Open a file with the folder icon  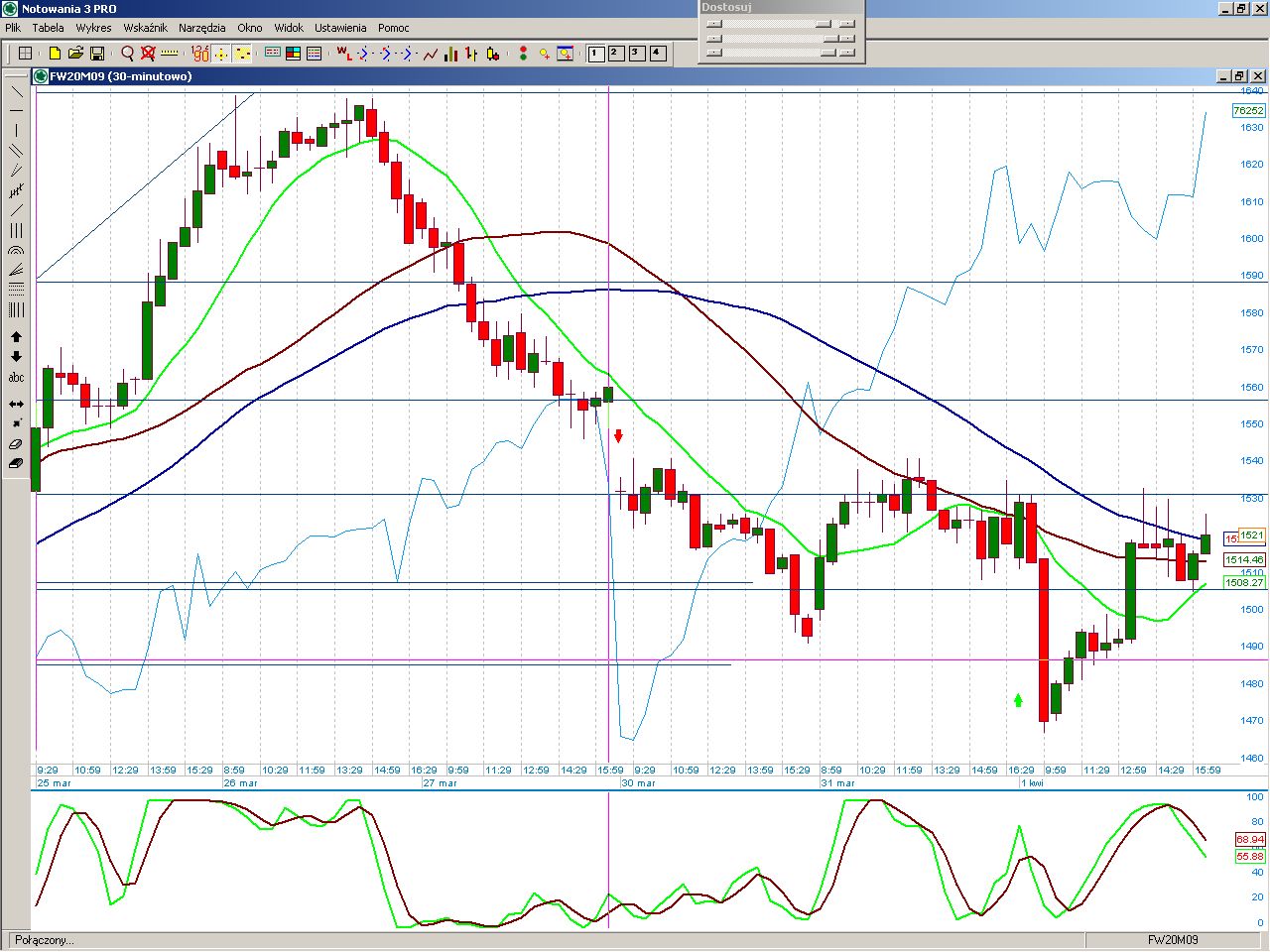pyautogui.click(x=76, y=54)
